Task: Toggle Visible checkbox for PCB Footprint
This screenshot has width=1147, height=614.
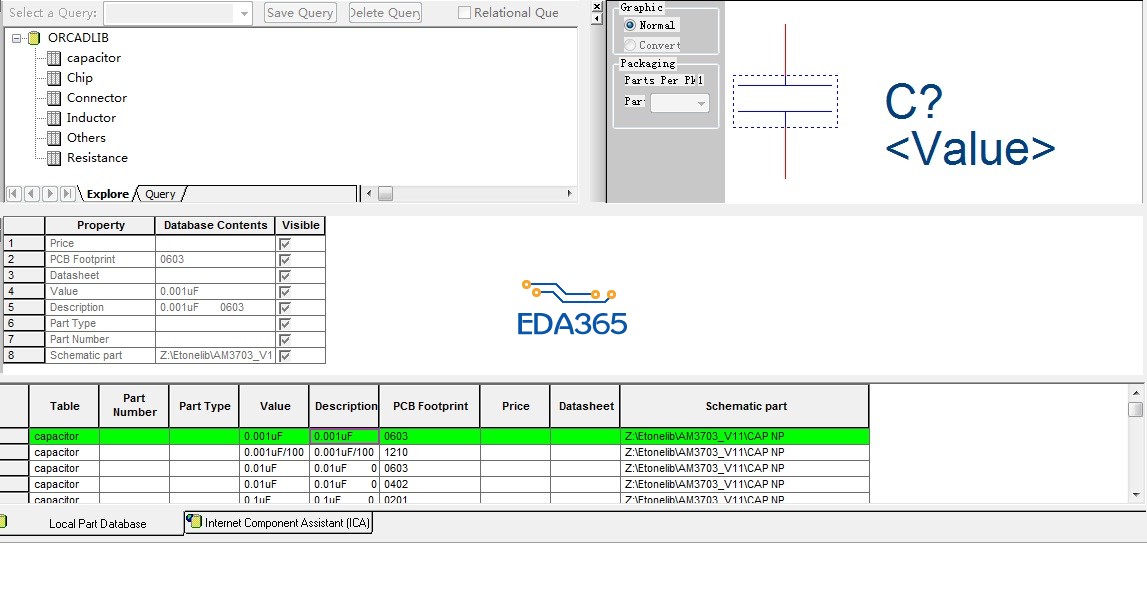Action: pos(285,260)
